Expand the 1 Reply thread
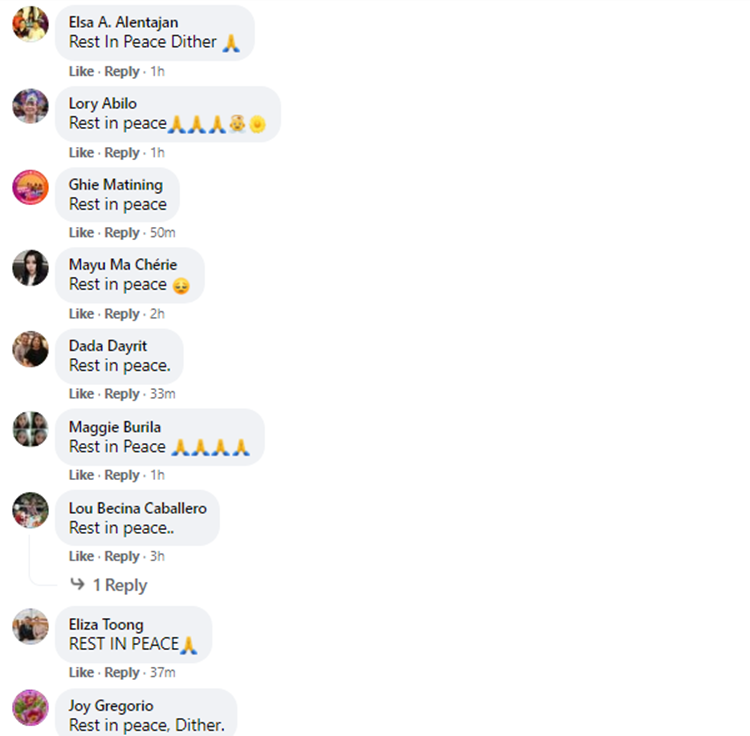This screenshot has height=736, width=750. pyautogui.click(x=120, y=585)
